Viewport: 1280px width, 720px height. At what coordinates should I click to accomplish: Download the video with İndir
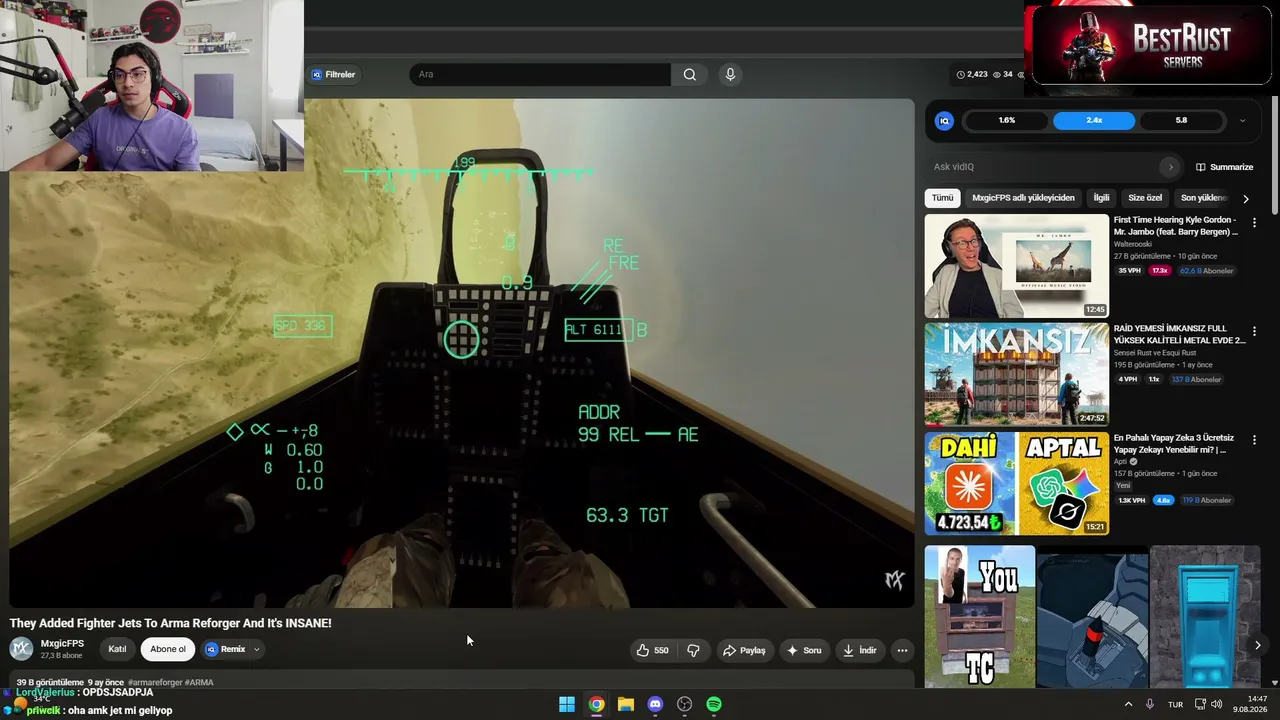click(x=860, y=650)
